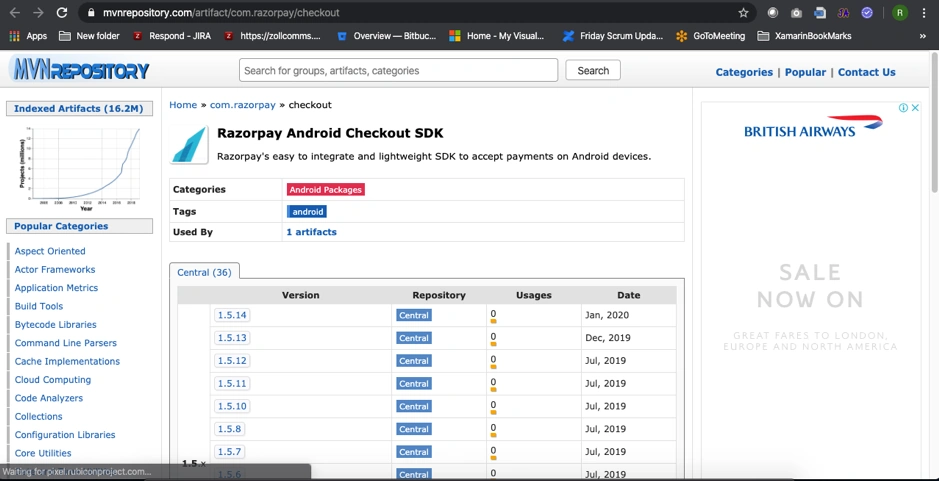Show more bookmarks with double chevron
Screen dimensions: 939x481
click(x=922, y=36)
